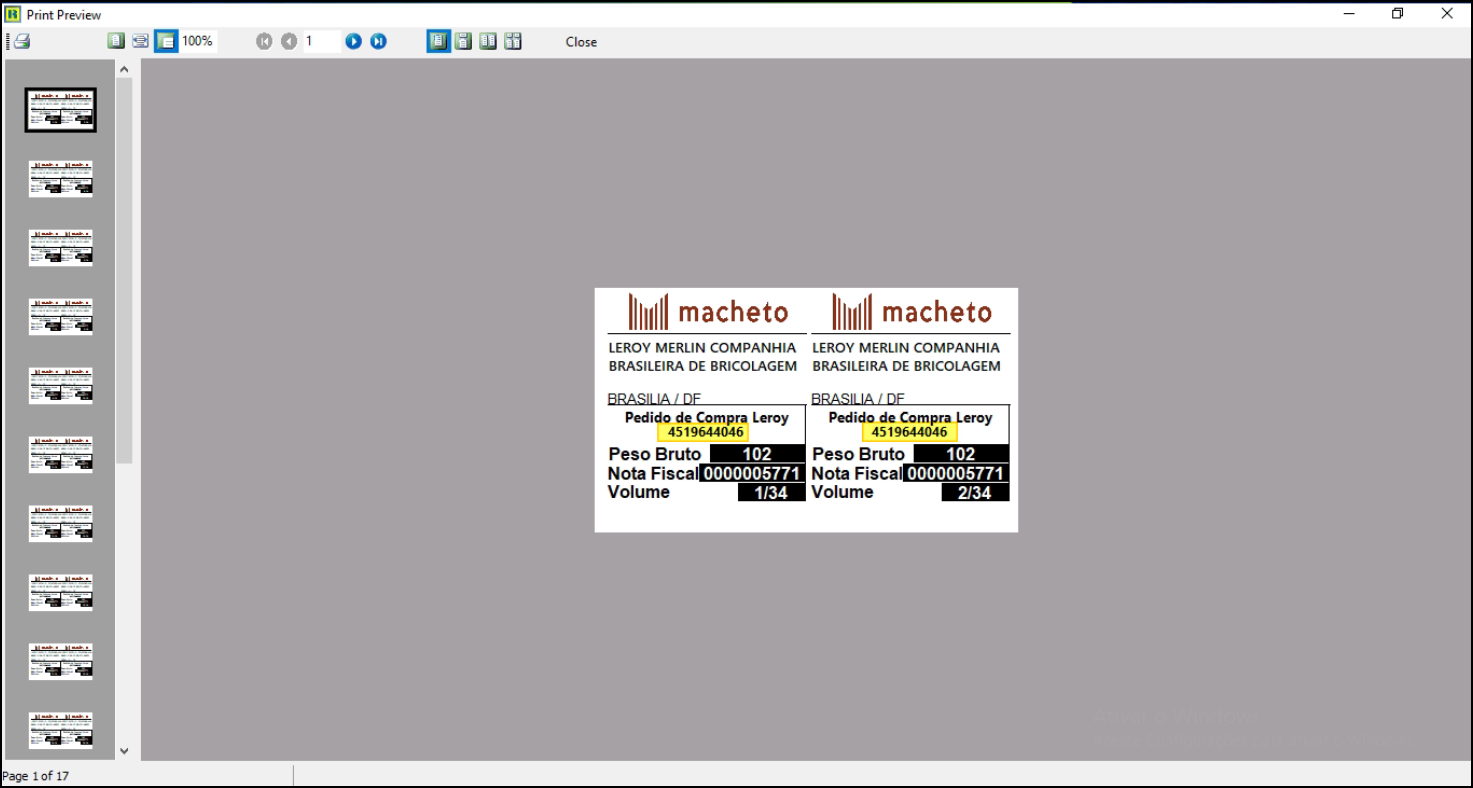Open the second page thumbnail
Viewport: 1473px width, 788px height.
(61, 179)
